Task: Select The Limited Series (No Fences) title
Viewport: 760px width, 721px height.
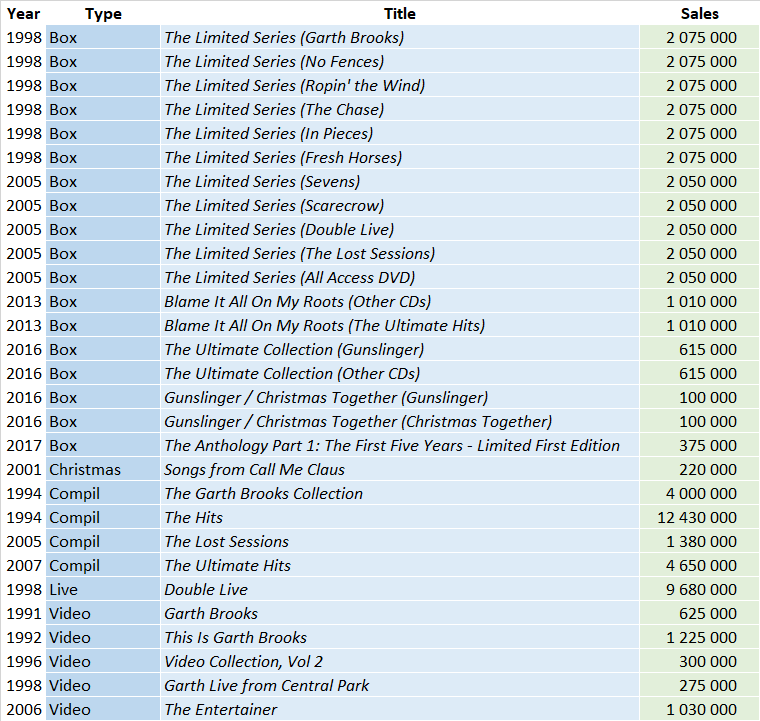Action: 274,62
